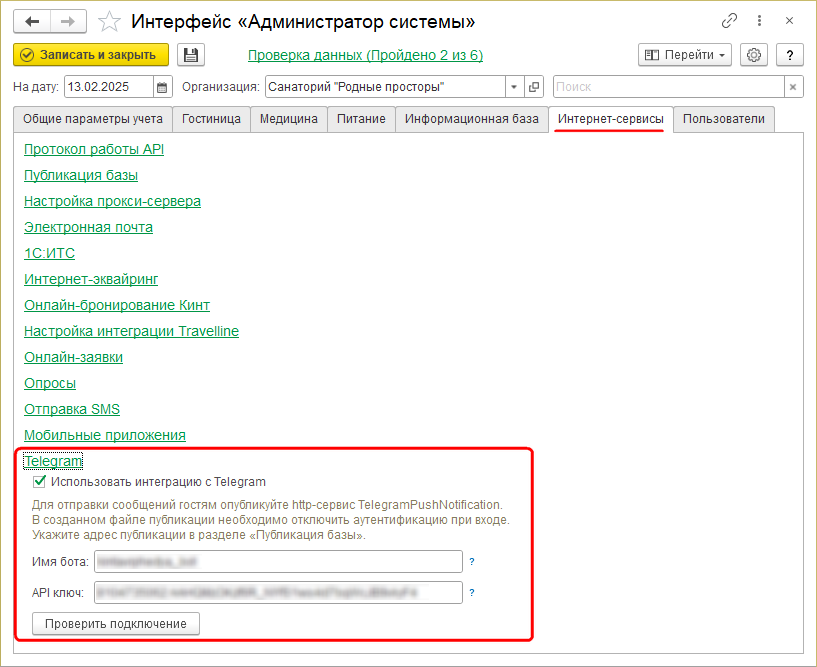The width and height of the screenshot is (817, 667).
Task: Open Настройка интеграции Travelline link
Action: [x=131, y=332]
